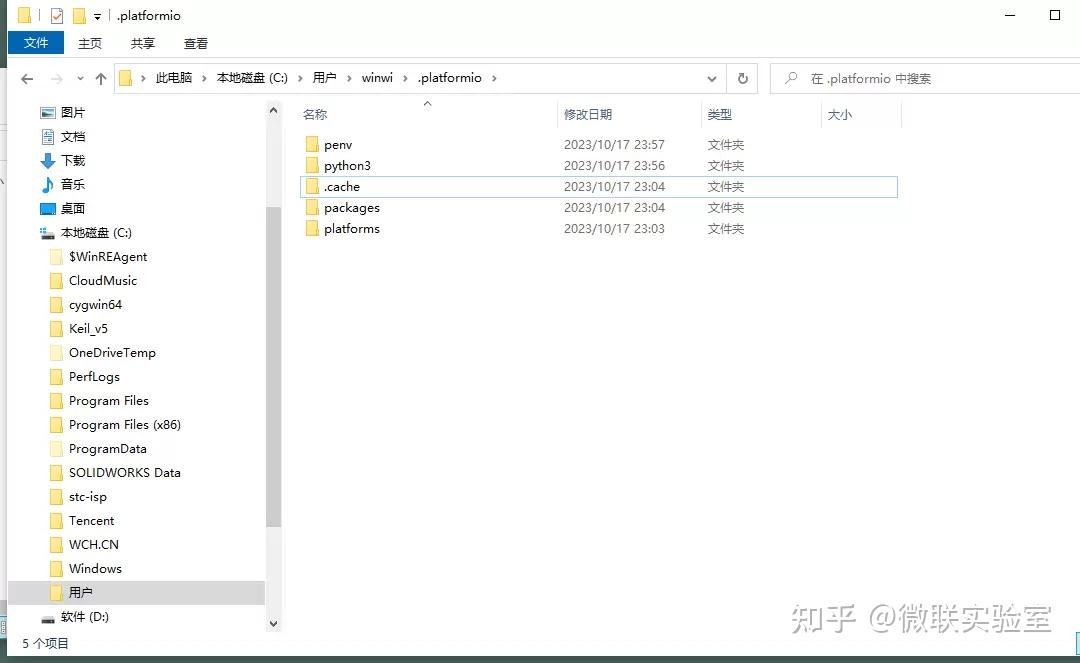Open the address bar history dropdown
The width and height of the screenshot is (1080, 663).
(x=711, y=78)
